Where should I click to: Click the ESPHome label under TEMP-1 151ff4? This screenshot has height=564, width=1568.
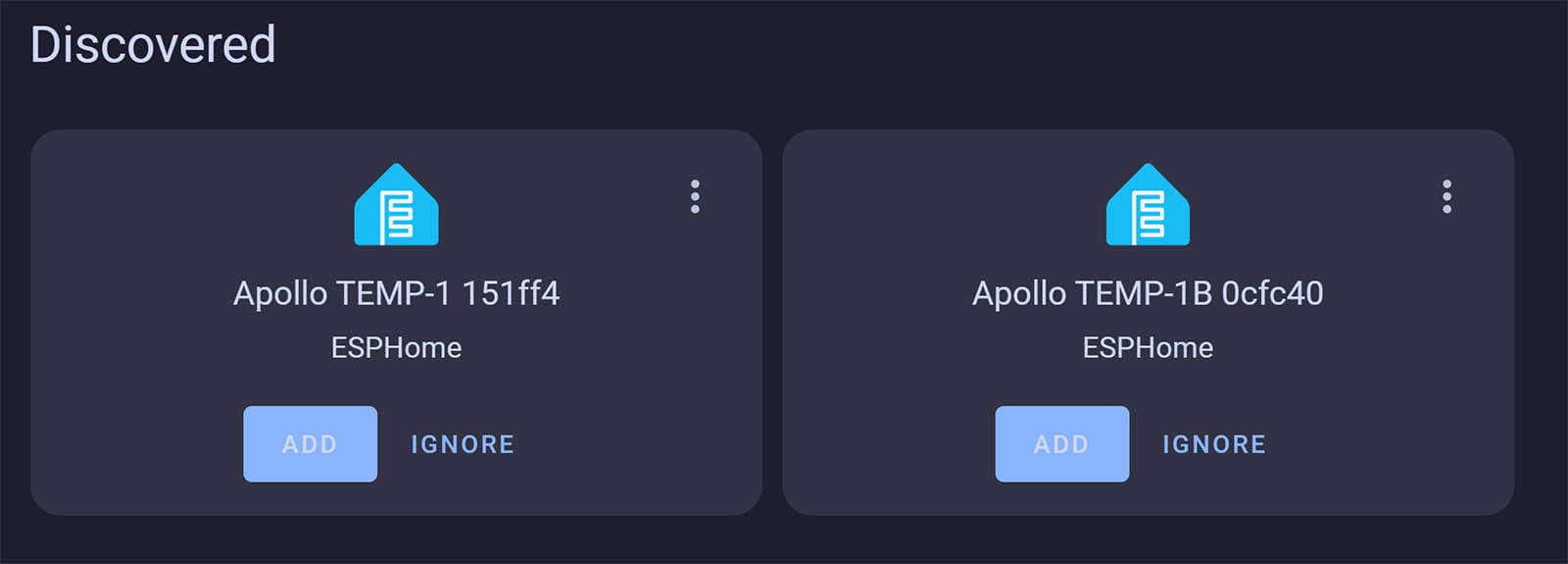point(396,347)
